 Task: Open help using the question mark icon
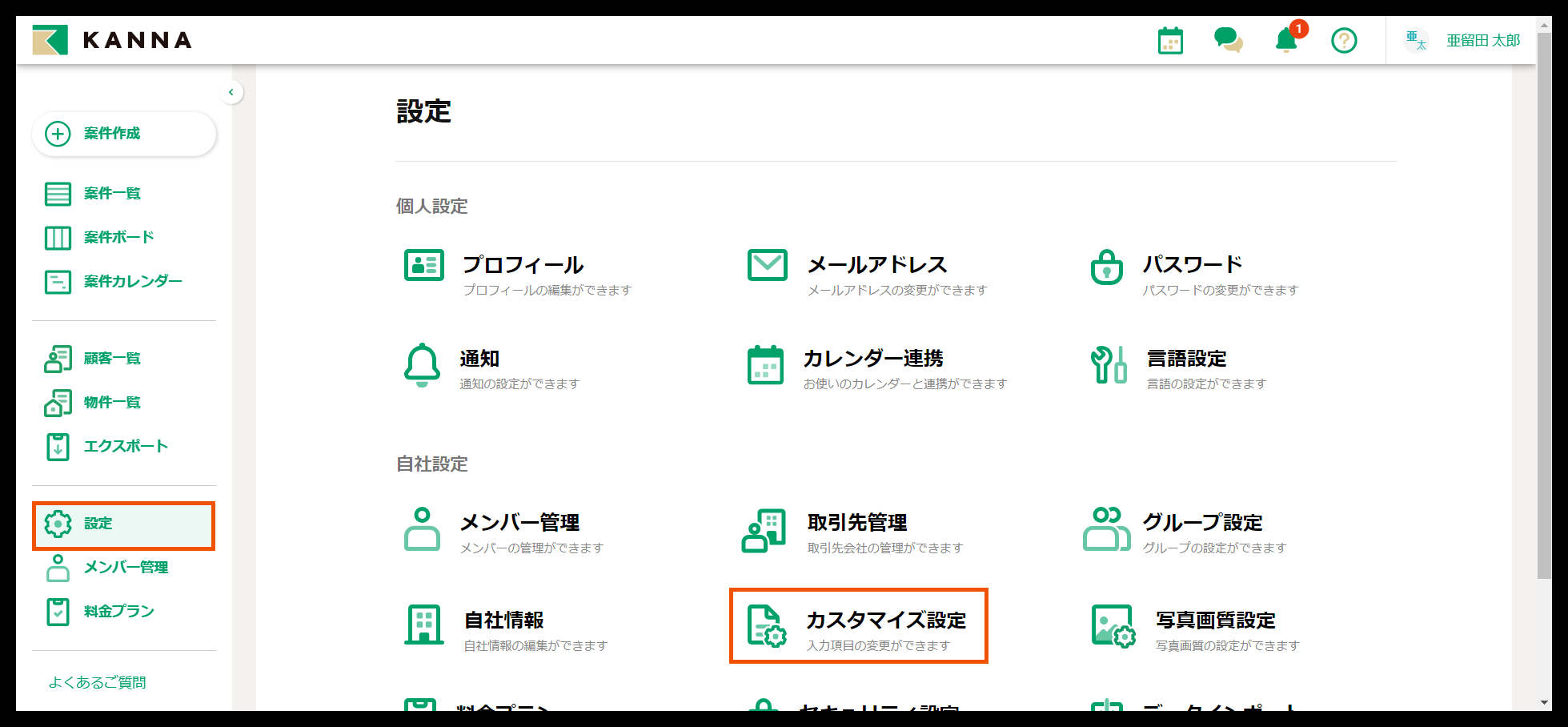pyautogui.click(x=1344, y=40)
